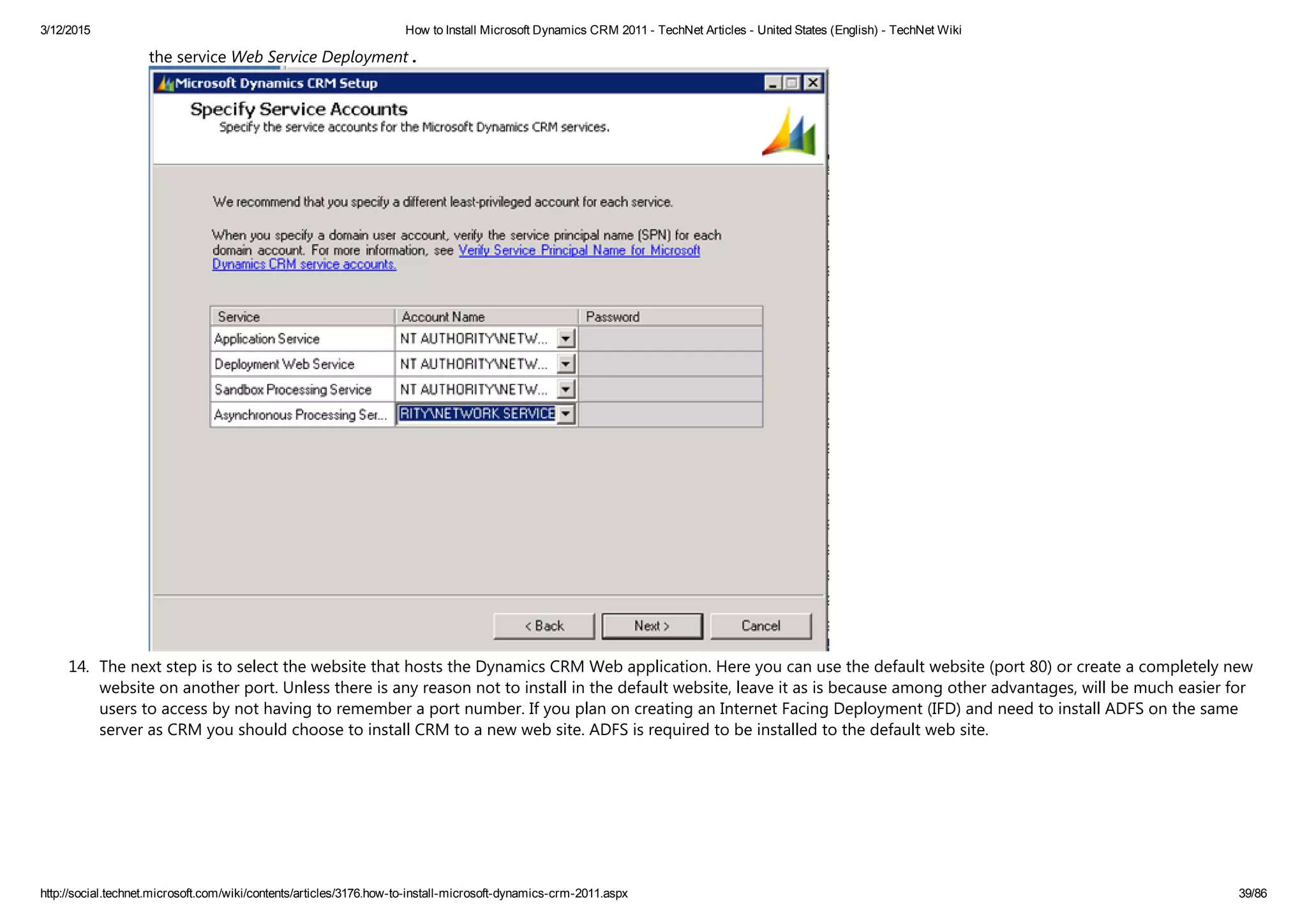Click the Microsoft Dynamics CRM title bar icon

165,83
